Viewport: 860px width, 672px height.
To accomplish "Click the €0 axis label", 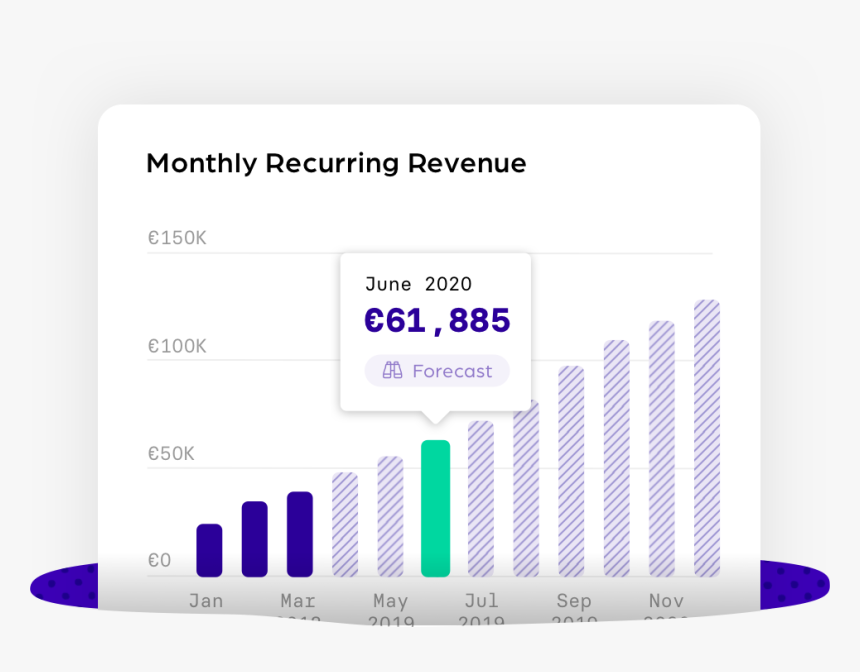I will click(x=160, y=560).
